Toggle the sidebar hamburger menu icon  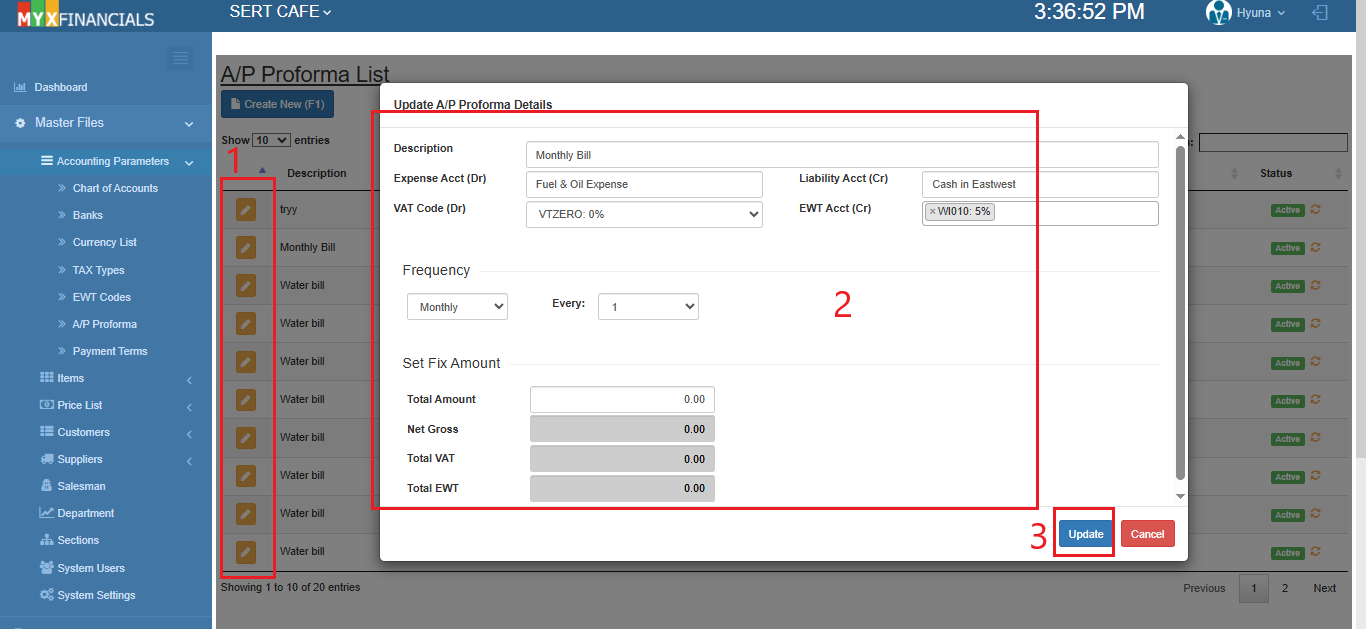[x=180, y=58]
